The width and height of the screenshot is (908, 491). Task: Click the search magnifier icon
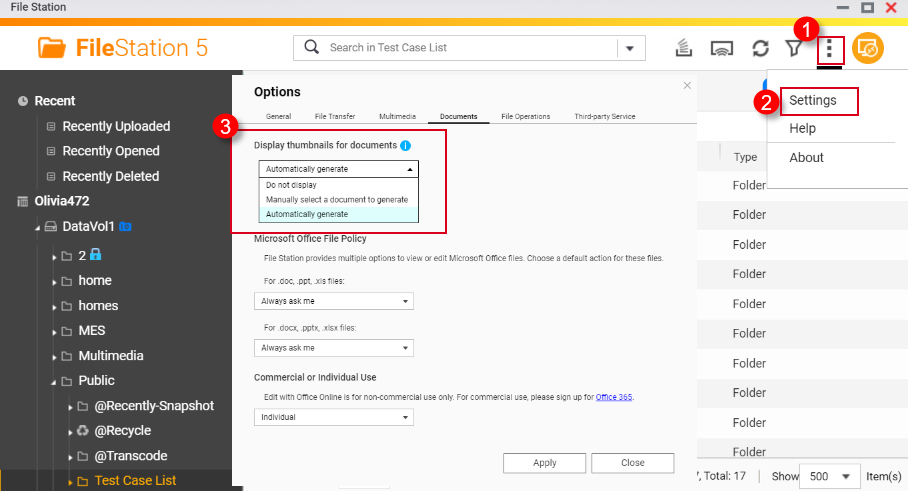coord(311,47)
